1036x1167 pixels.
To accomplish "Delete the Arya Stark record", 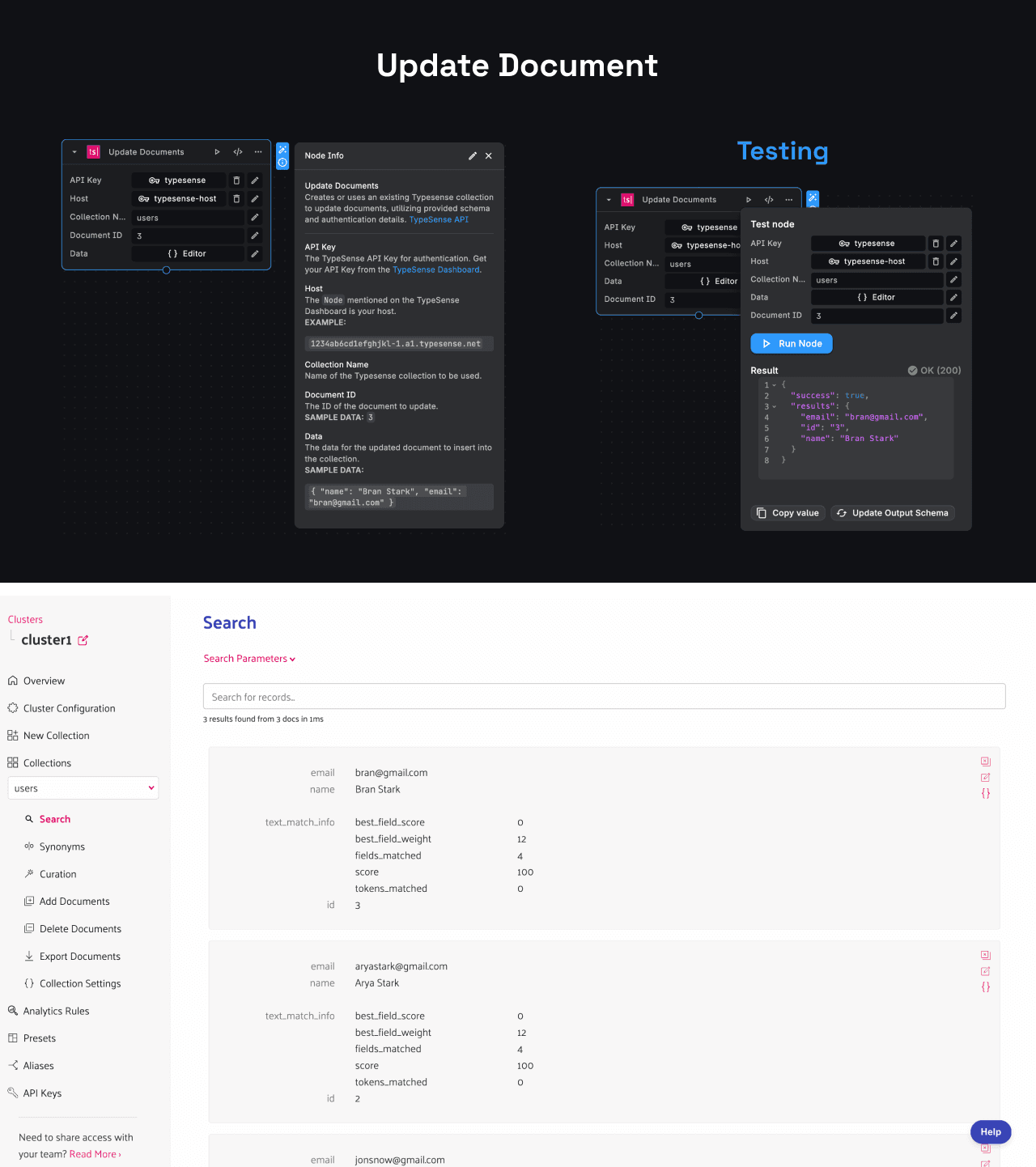I will 986,956.
